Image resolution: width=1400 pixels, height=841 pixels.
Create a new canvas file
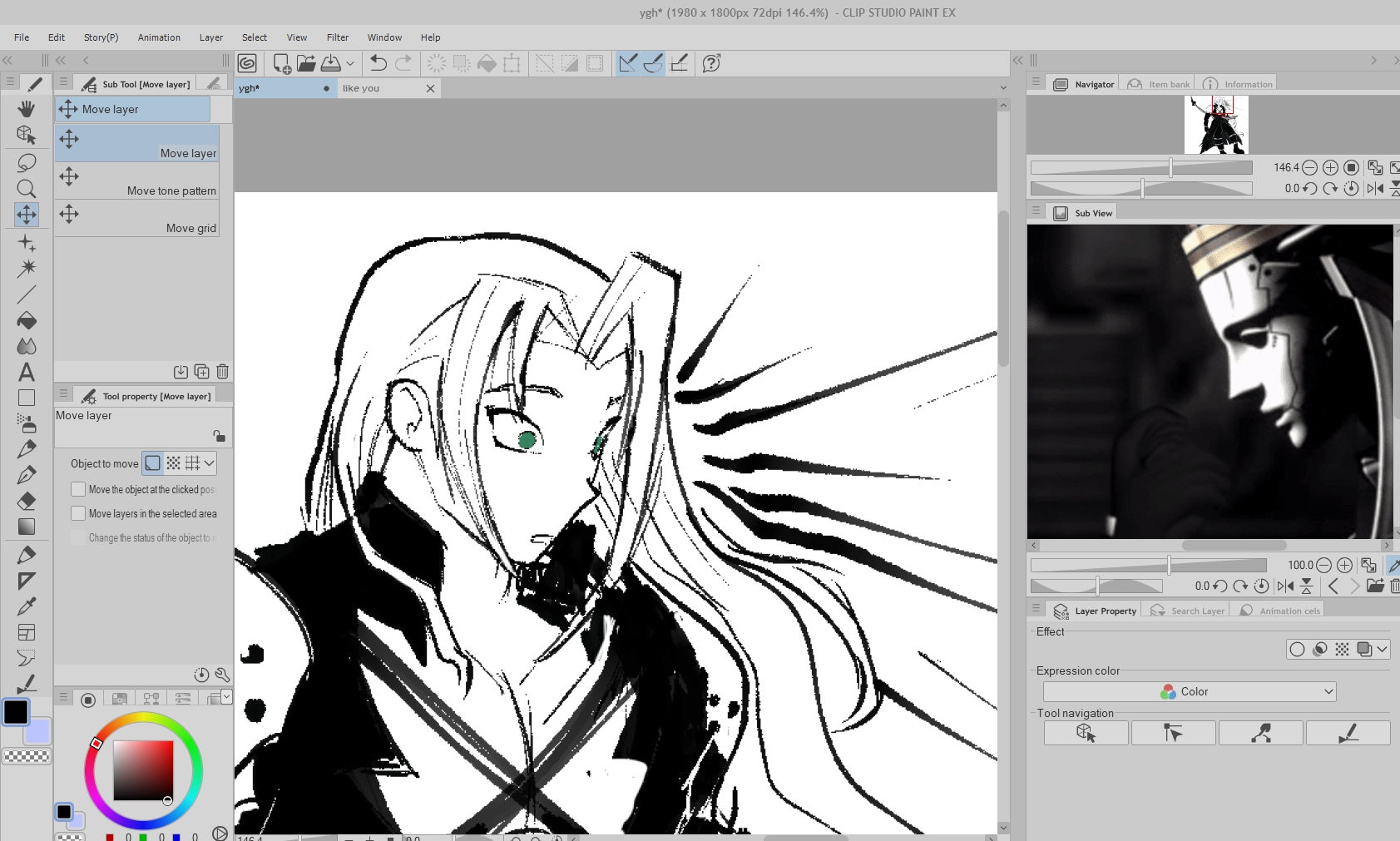pyautogui.click(x=281, y=63)
